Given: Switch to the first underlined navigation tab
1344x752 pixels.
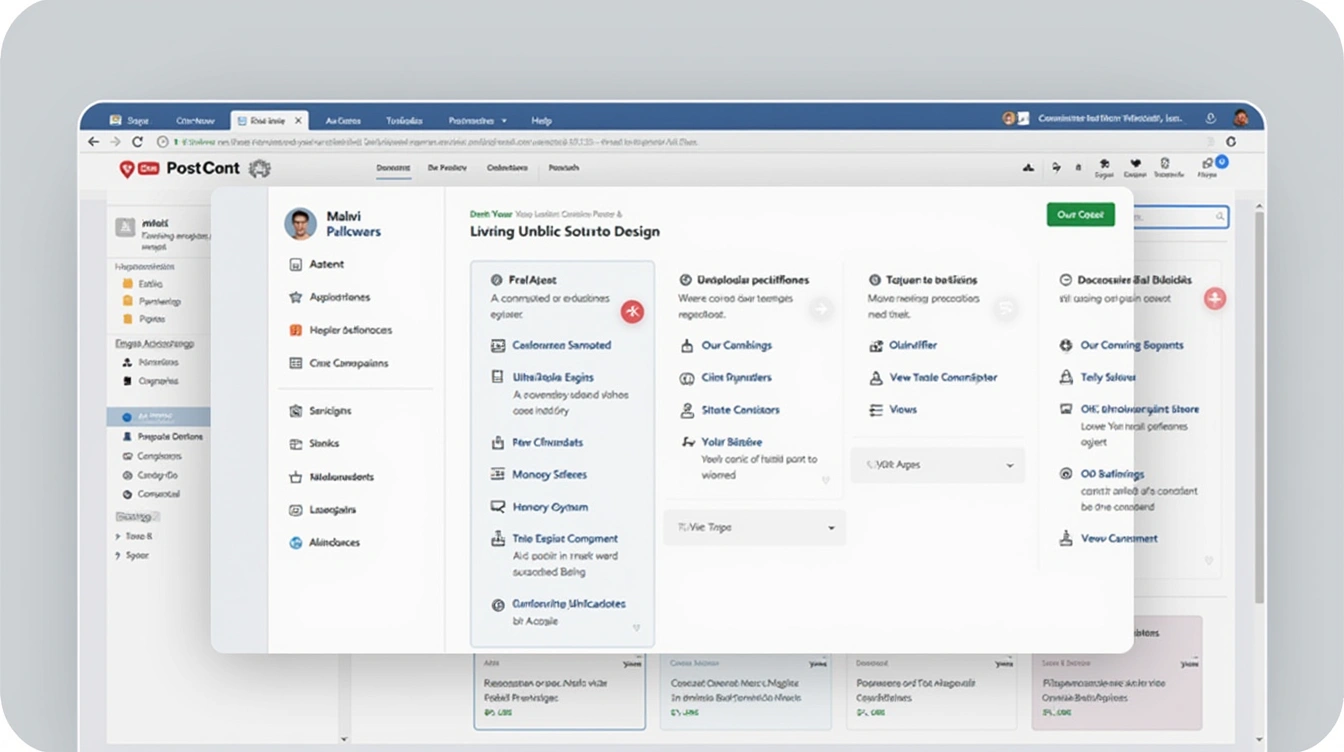Looking at the screenshot, I should point(393,169).
